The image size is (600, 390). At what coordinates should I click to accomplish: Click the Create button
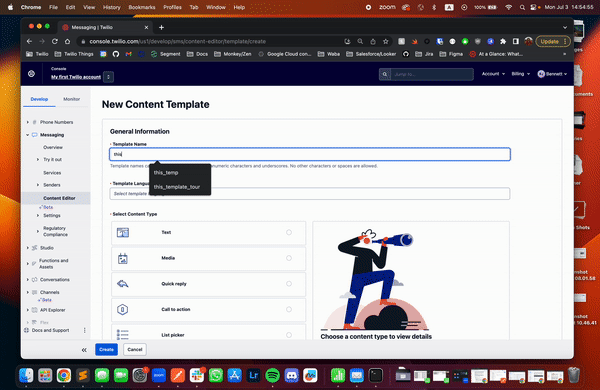tap(106, 349)
